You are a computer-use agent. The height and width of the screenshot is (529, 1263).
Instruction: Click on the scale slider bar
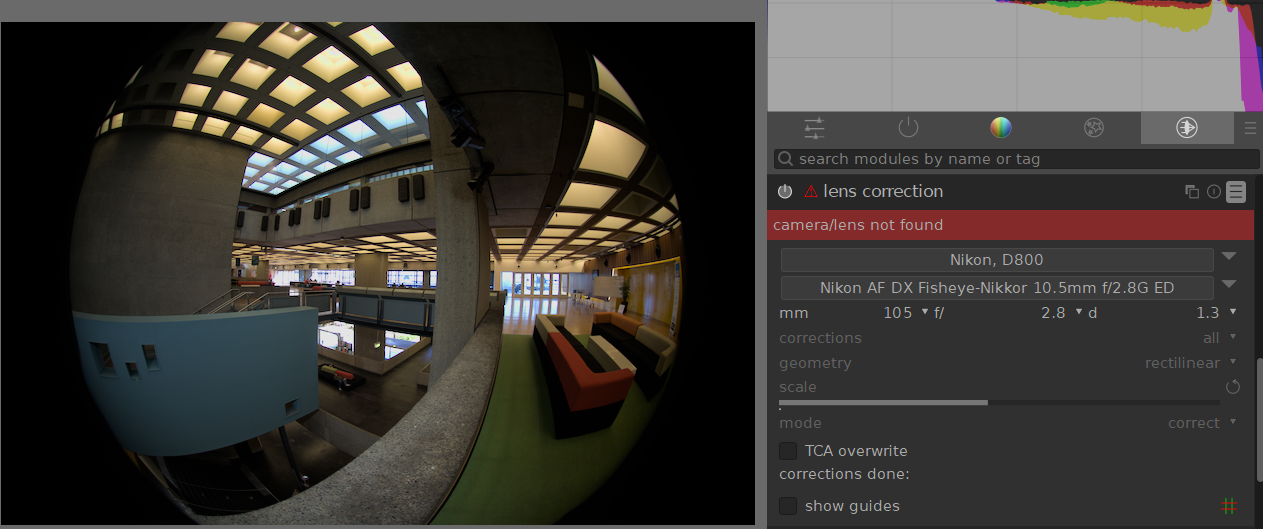pos(999,402)
